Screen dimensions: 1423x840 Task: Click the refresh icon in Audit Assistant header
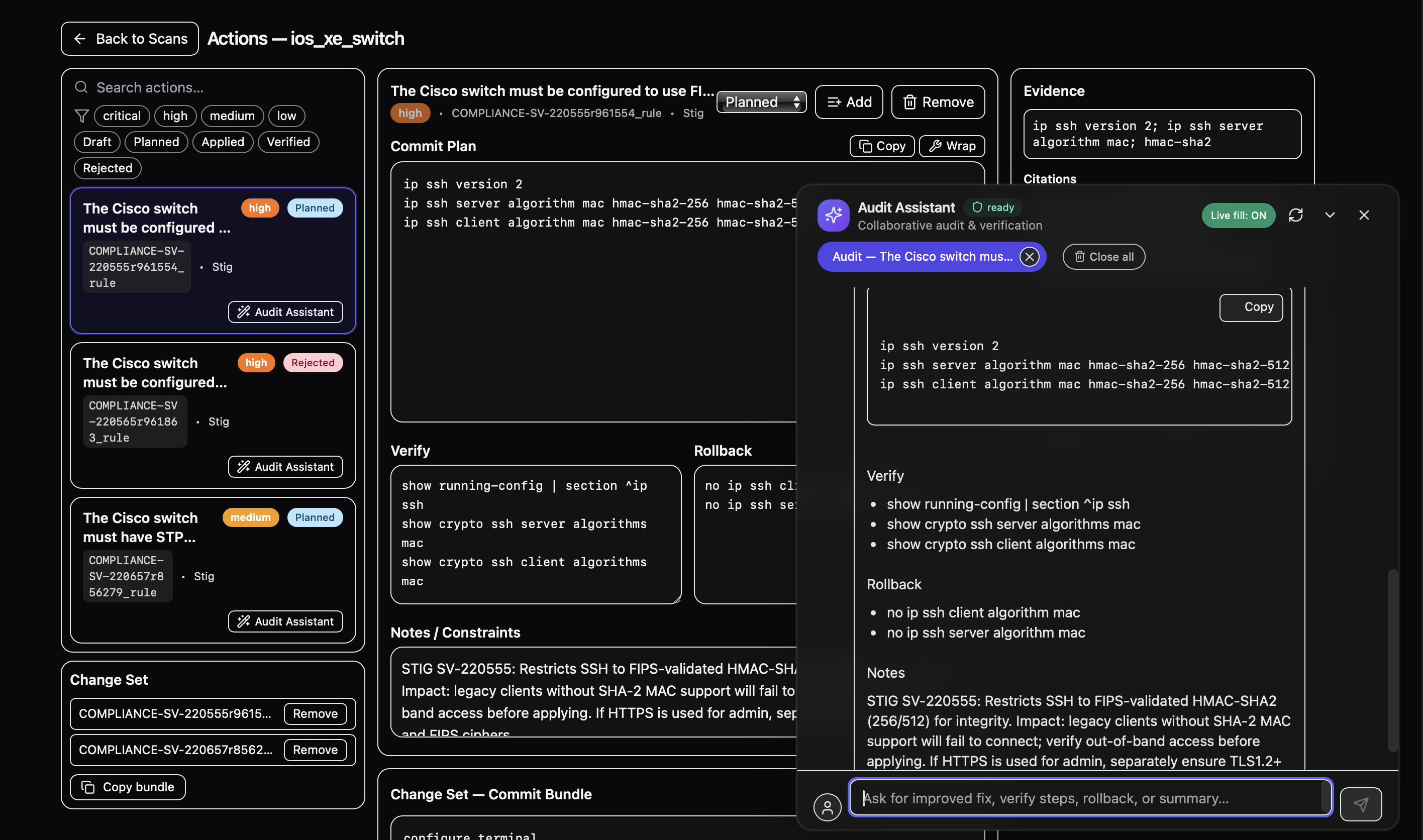tap(1295, 215)
